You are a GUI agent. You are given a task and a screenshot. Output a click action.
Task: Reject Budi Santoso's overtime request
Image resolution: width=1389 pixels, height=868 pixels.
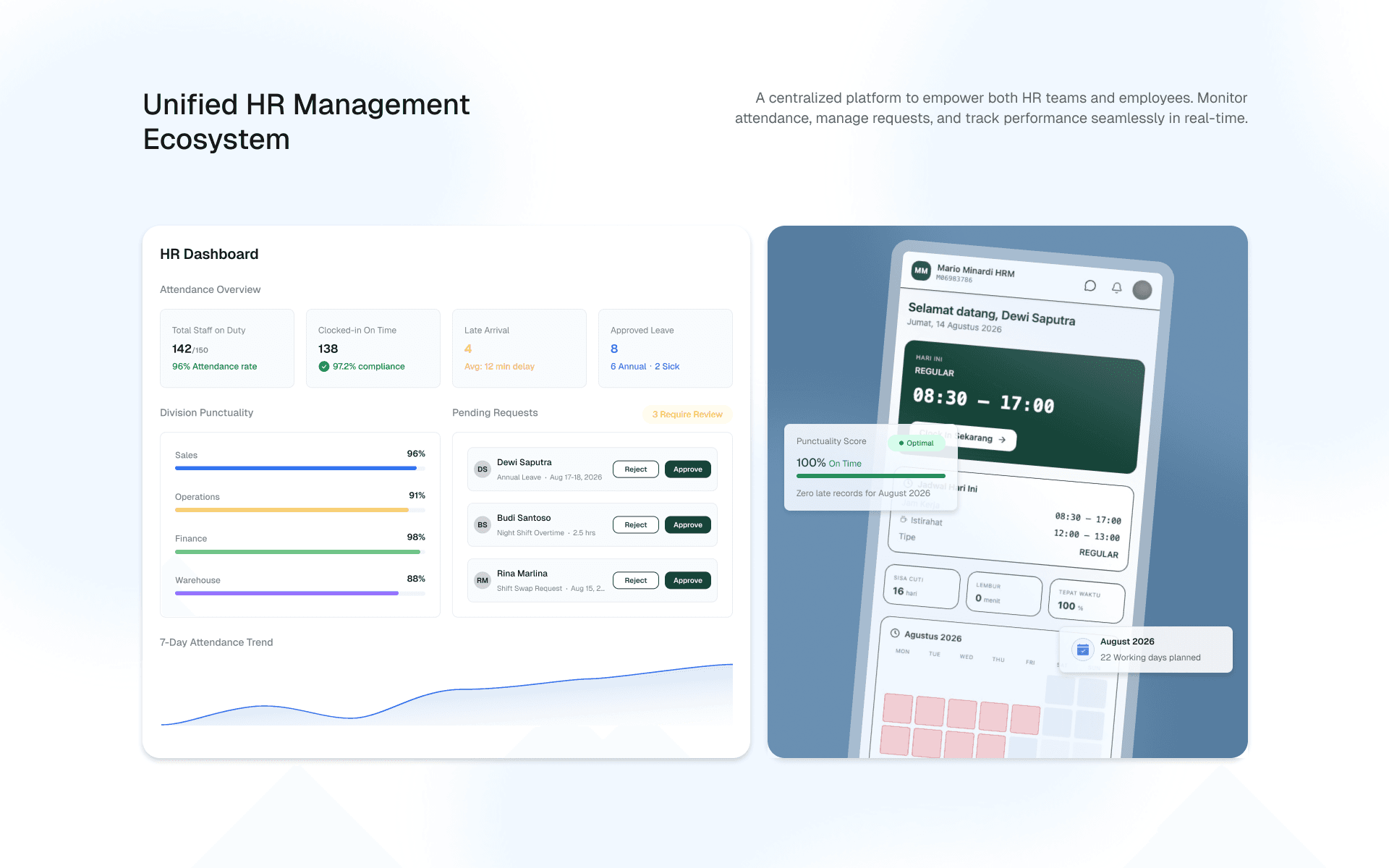pyautogui.click(x=636, y=525)
